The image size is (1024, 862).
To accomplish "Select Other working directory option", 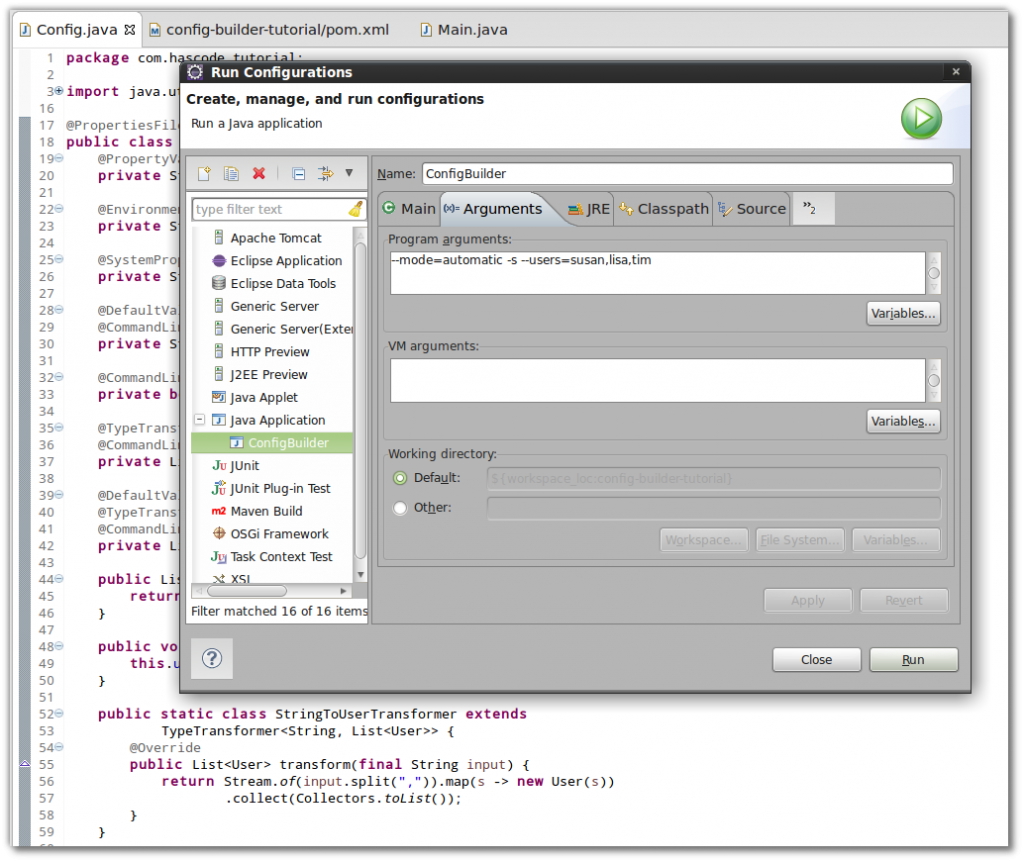I will point(400,507).
